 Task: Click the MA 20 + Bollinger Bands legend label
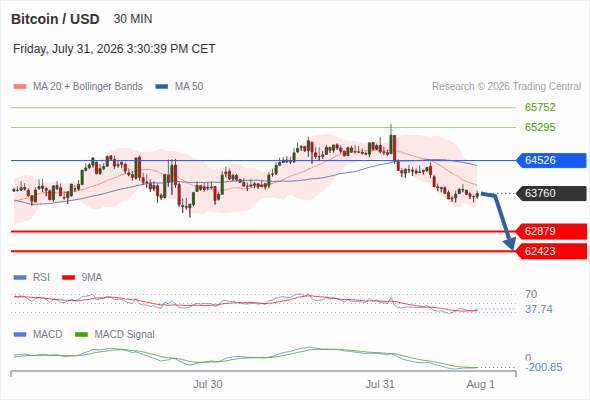[x=88, y=87]
